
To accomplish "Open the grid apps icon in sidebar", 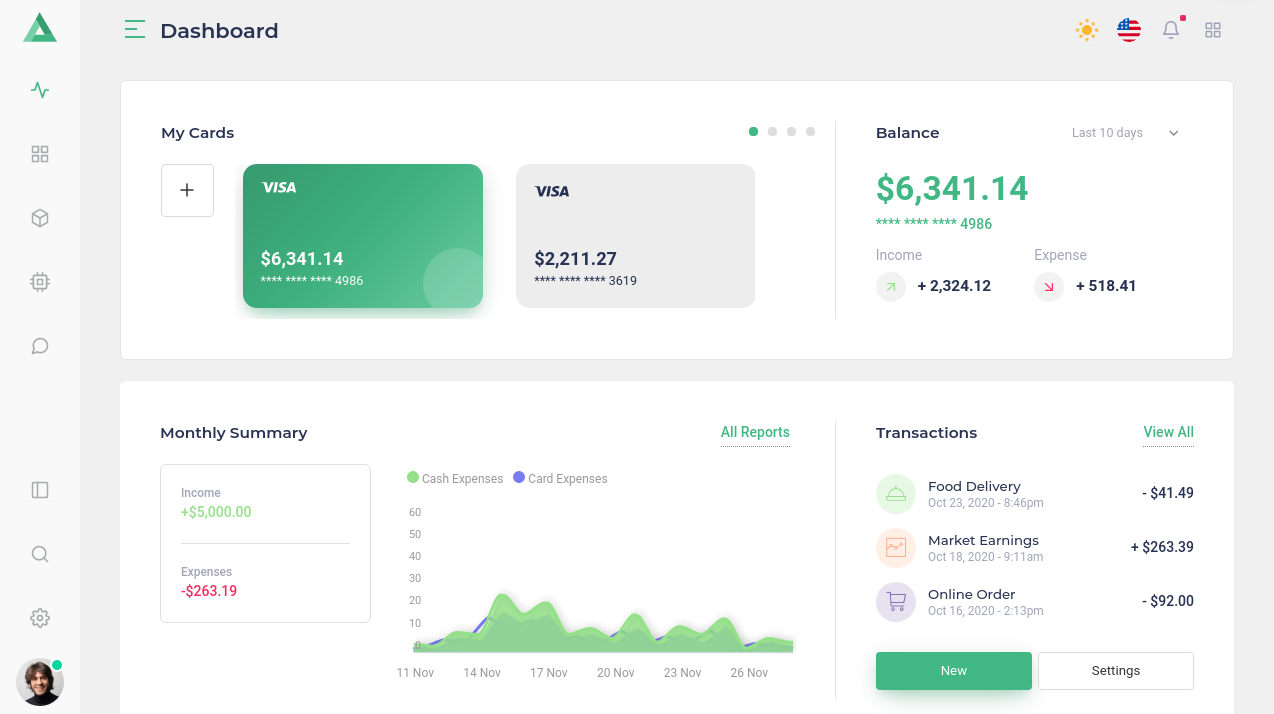I will (40, 154).
